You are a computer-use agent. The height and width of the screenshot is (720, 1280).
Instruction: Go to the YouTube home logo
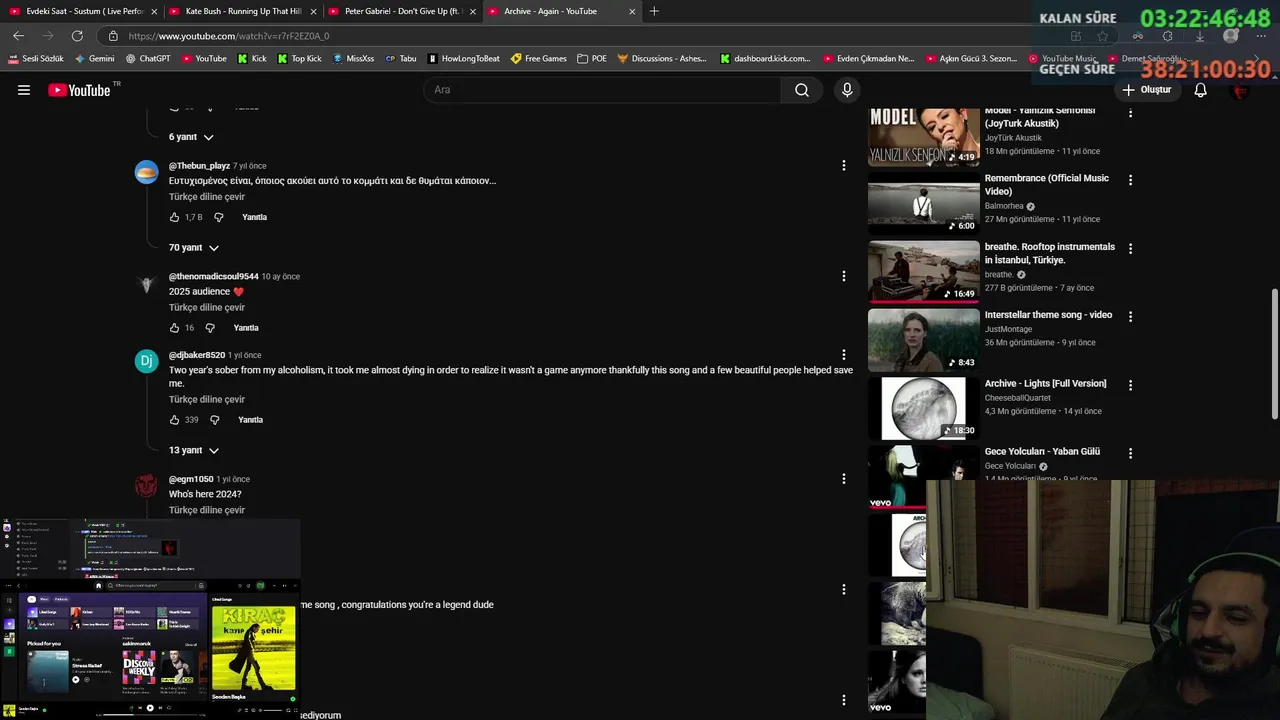pos(79,90)
